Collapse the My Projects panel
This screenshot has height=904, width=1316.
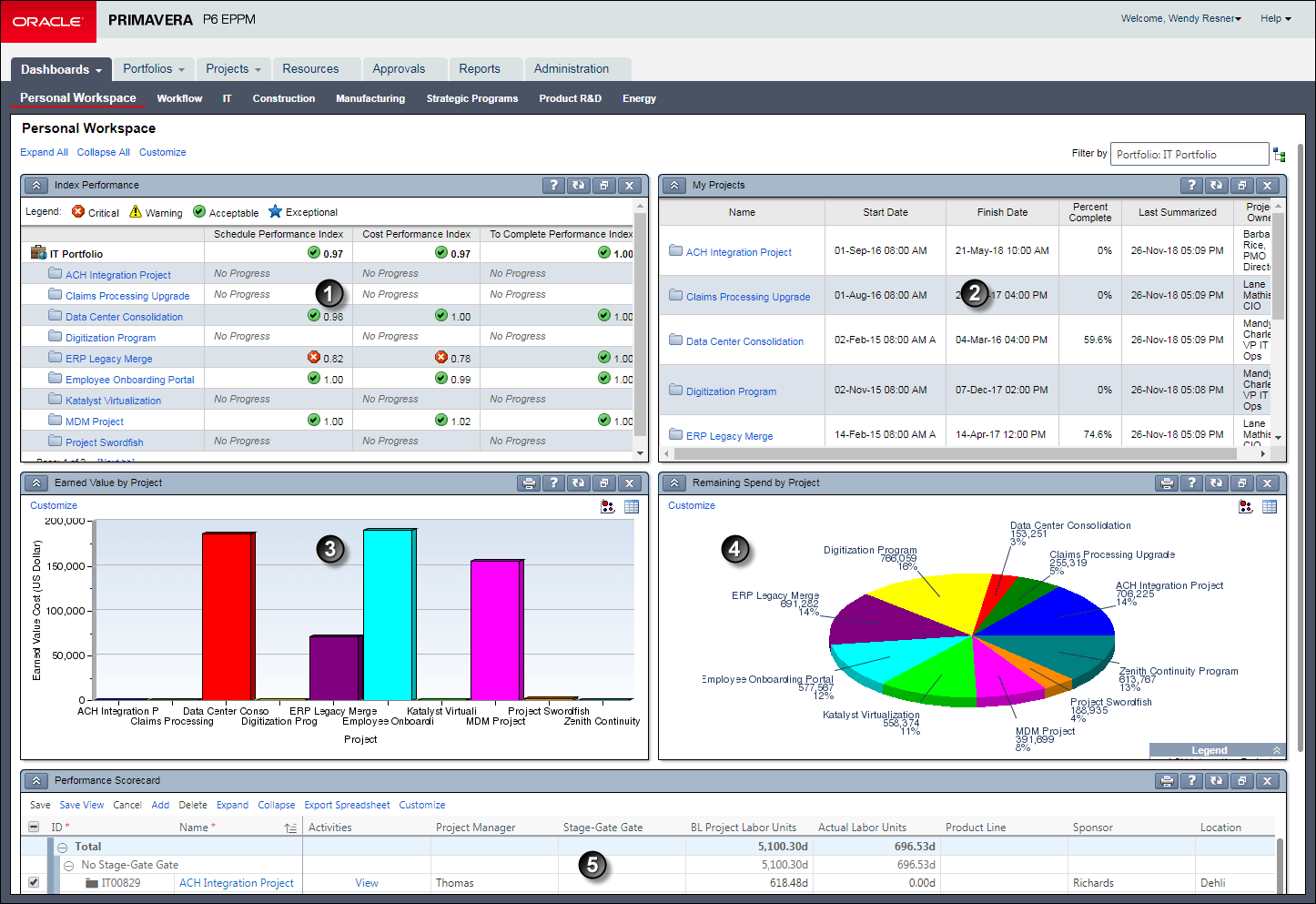coord(673,185)
